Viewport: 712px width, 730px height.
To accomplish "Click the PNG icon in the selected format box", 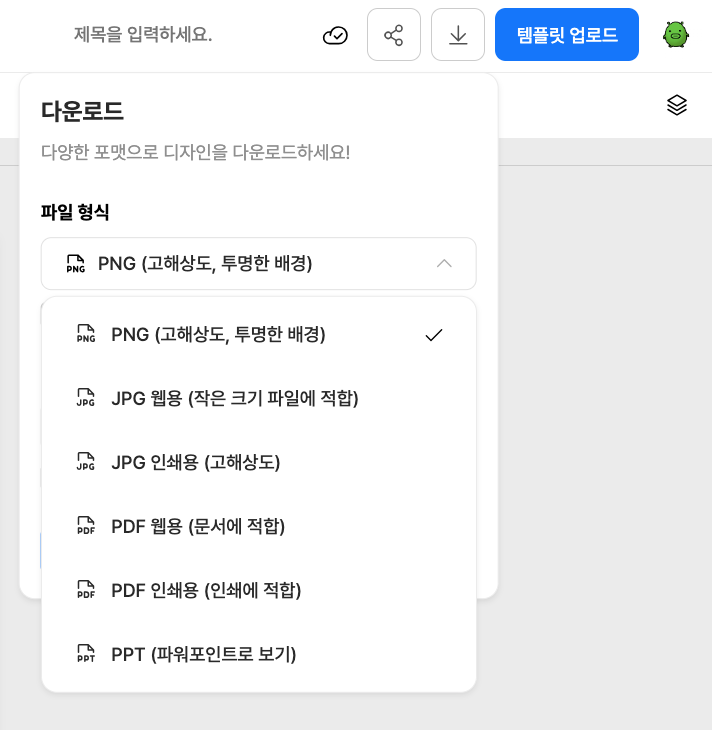I will (75, 264).
